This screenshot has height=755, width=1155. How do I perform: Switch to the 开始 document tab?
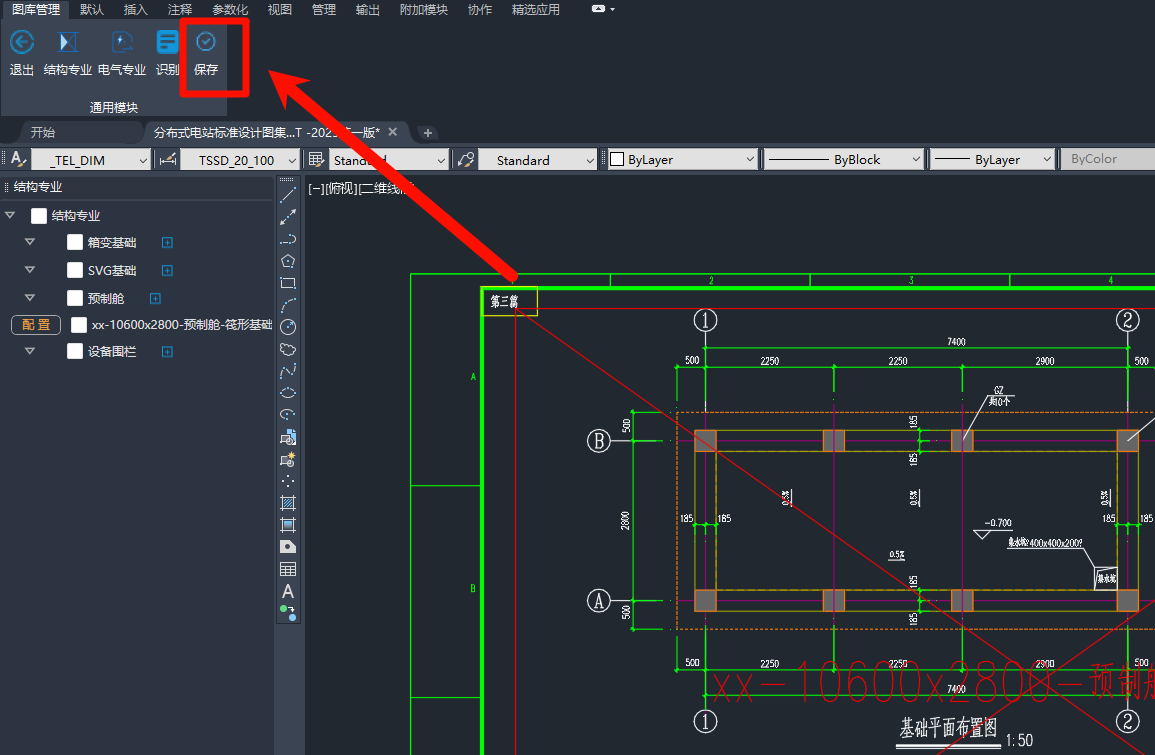click(x=43, y=133)
